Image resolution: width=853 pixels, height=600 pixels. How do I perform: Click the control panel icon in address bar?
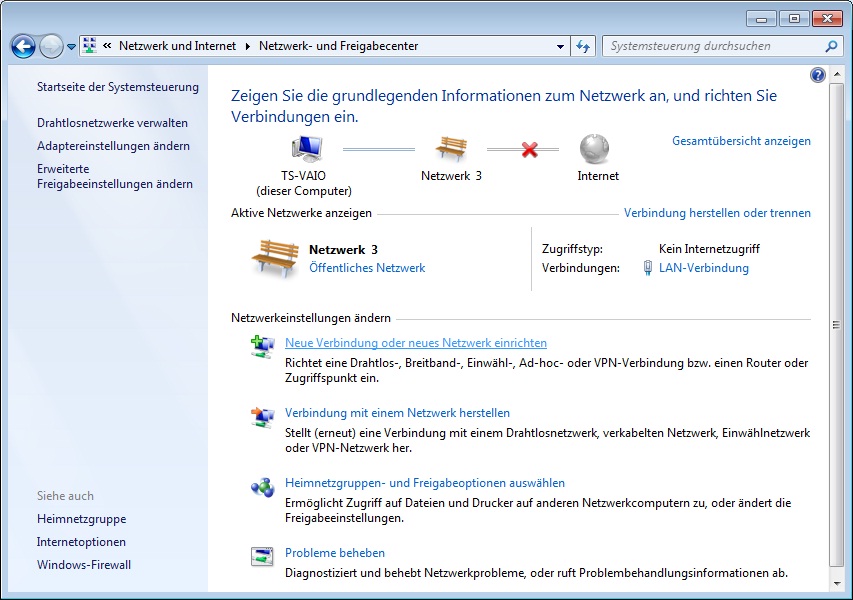pos(90,46)
